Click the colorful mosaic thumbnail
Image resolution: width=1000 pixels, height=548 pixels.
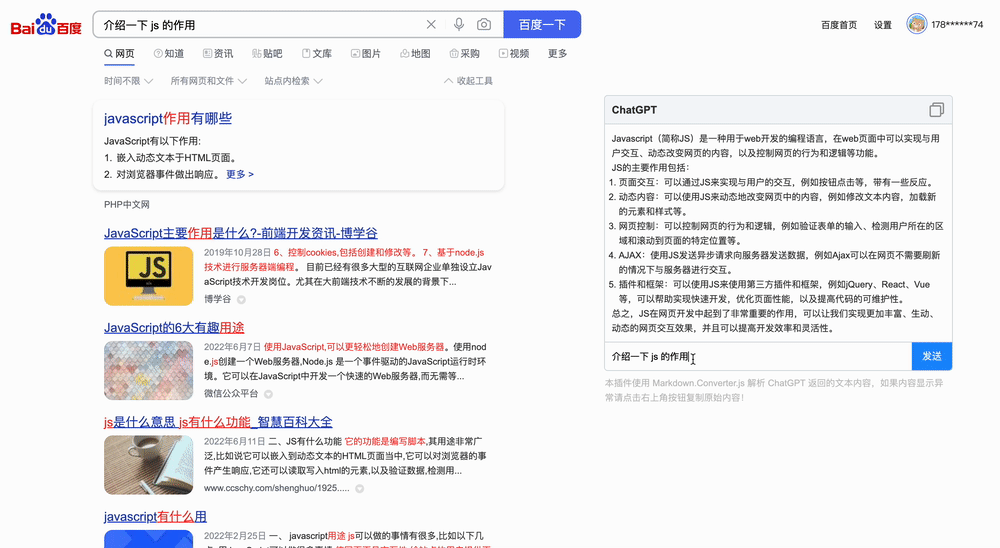(149, 371)
